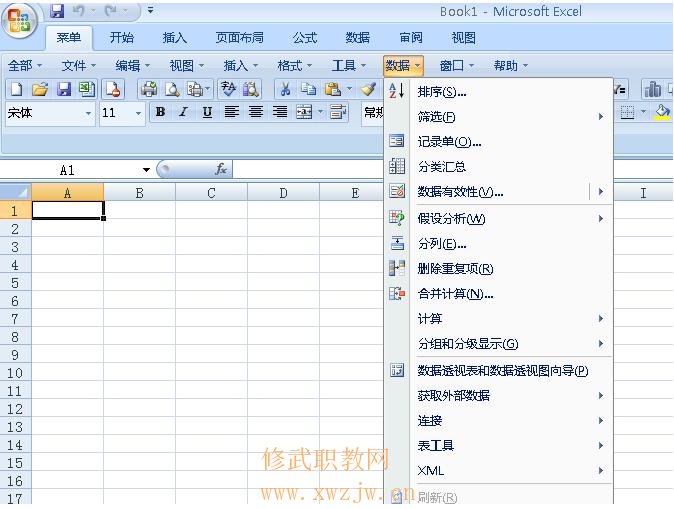Toggle align text left

(232, 112)
